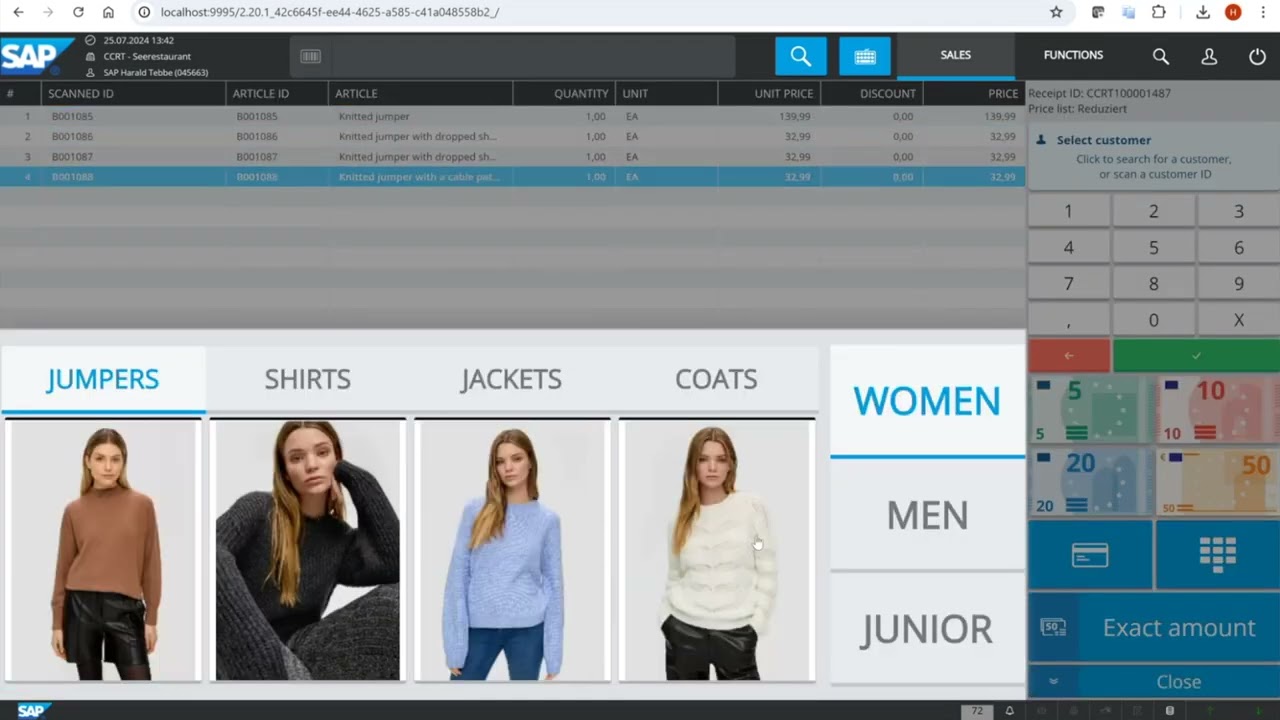The image size is (1280, 720).
Task: Select the JUMPERS category tab
Action: 103,379
